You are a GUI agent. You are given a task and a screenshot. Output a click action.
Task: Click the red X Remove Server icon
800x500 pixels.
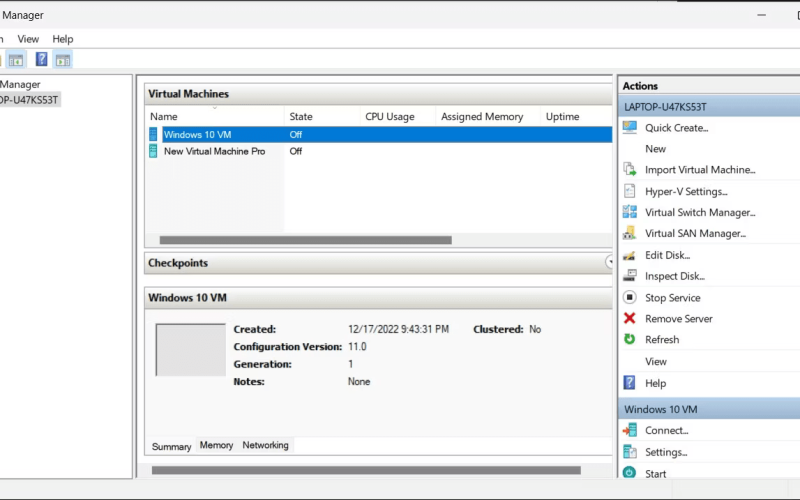pyautogui.click(x=630, y=318)
